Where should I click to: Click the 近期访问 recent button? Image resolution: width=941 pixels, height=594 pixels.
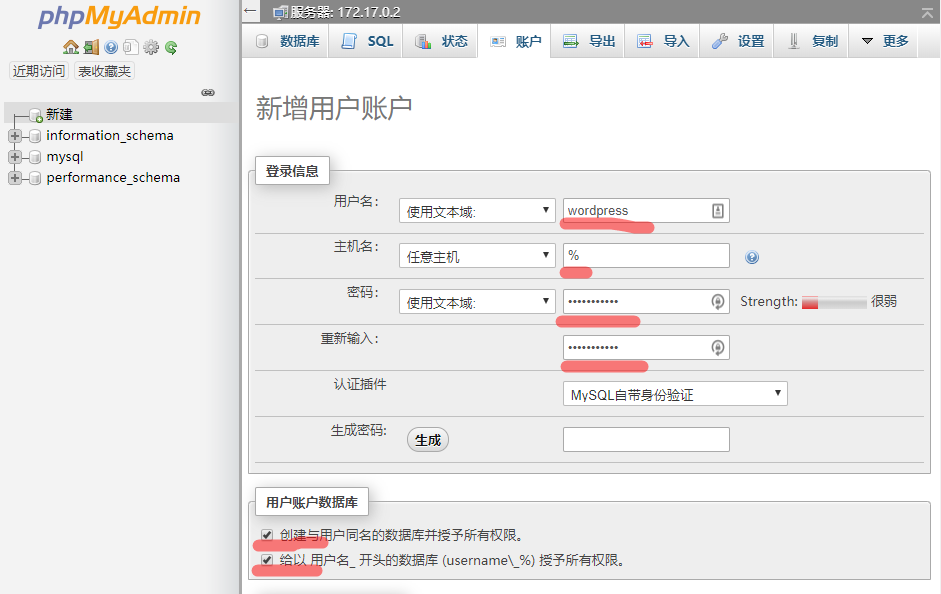point(39,71)
